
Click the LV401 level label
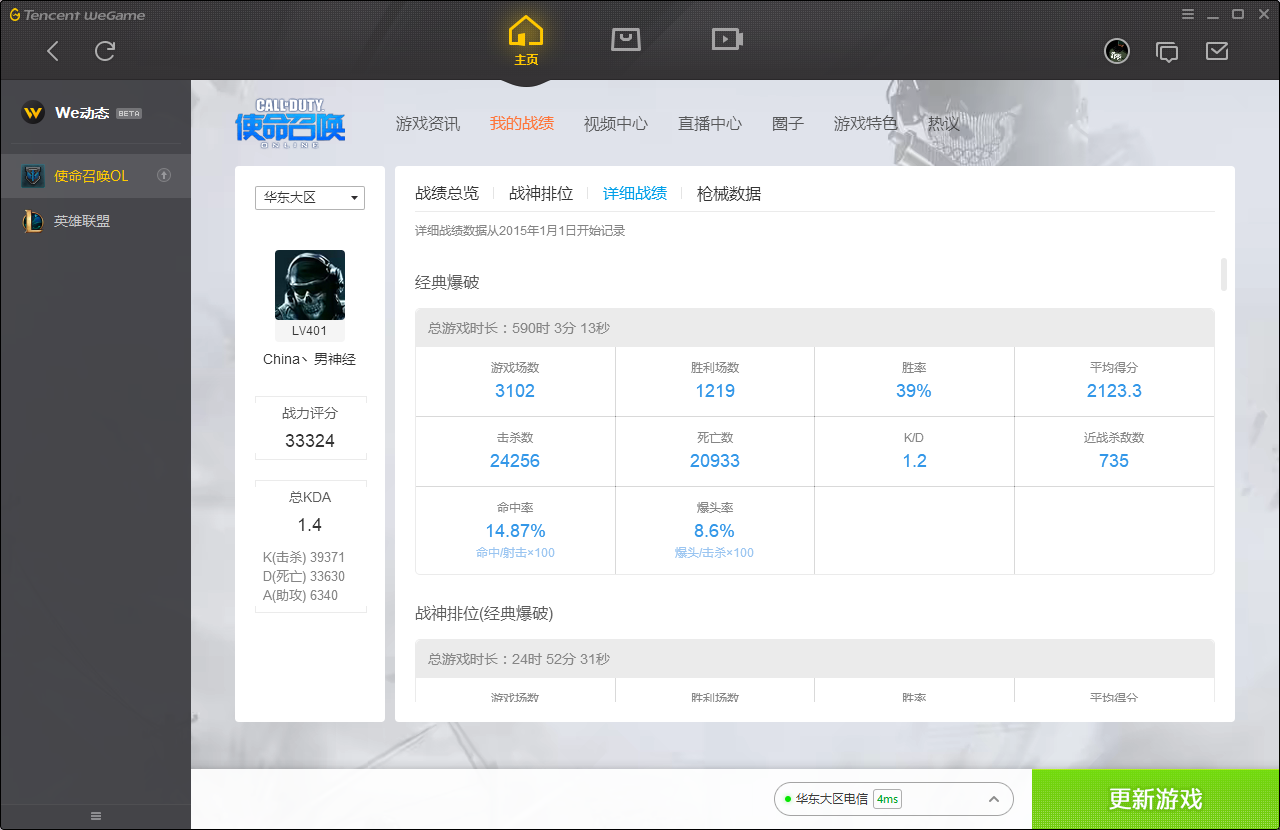[310, 331]
